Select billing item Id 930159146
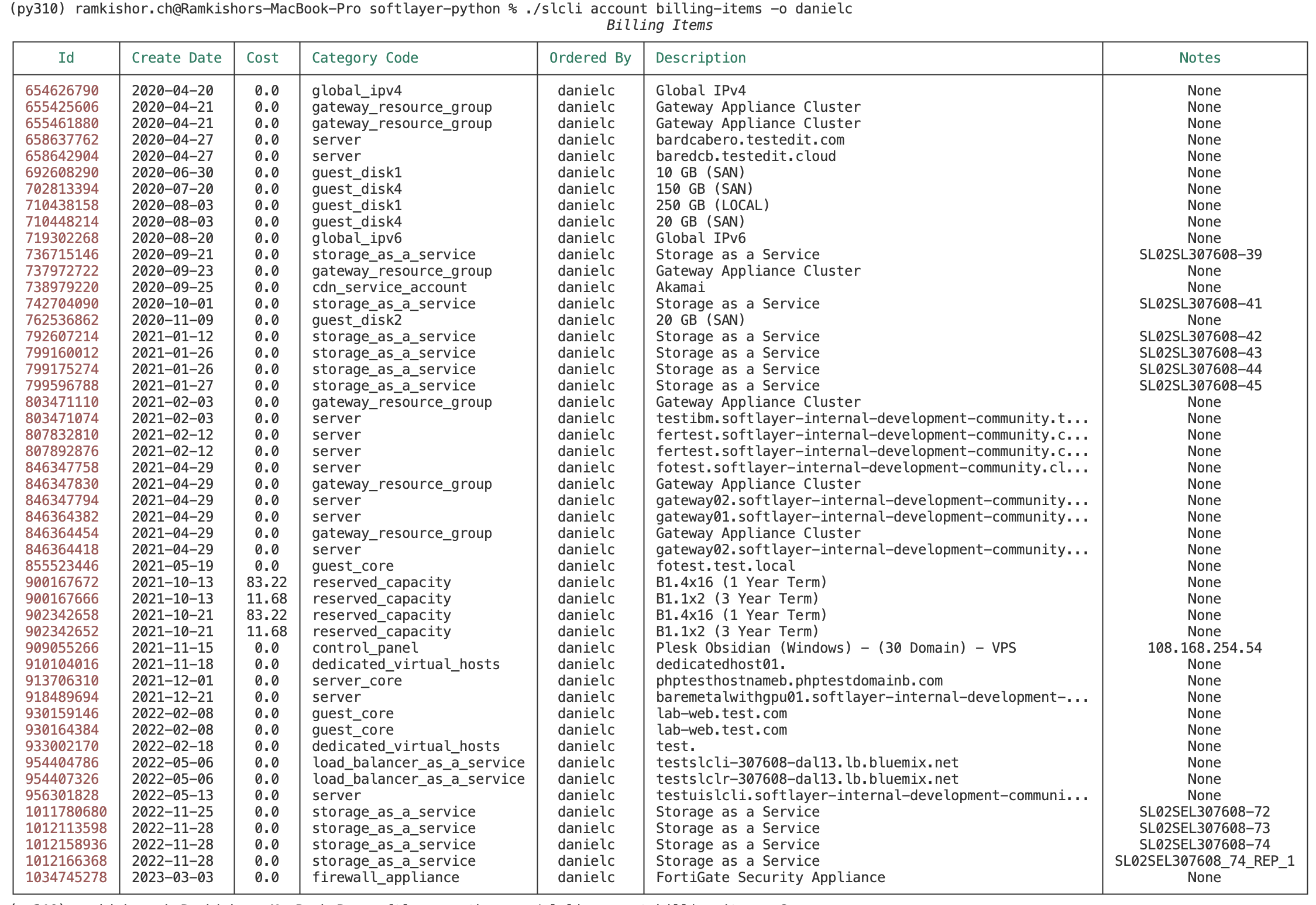 [62, 714]
